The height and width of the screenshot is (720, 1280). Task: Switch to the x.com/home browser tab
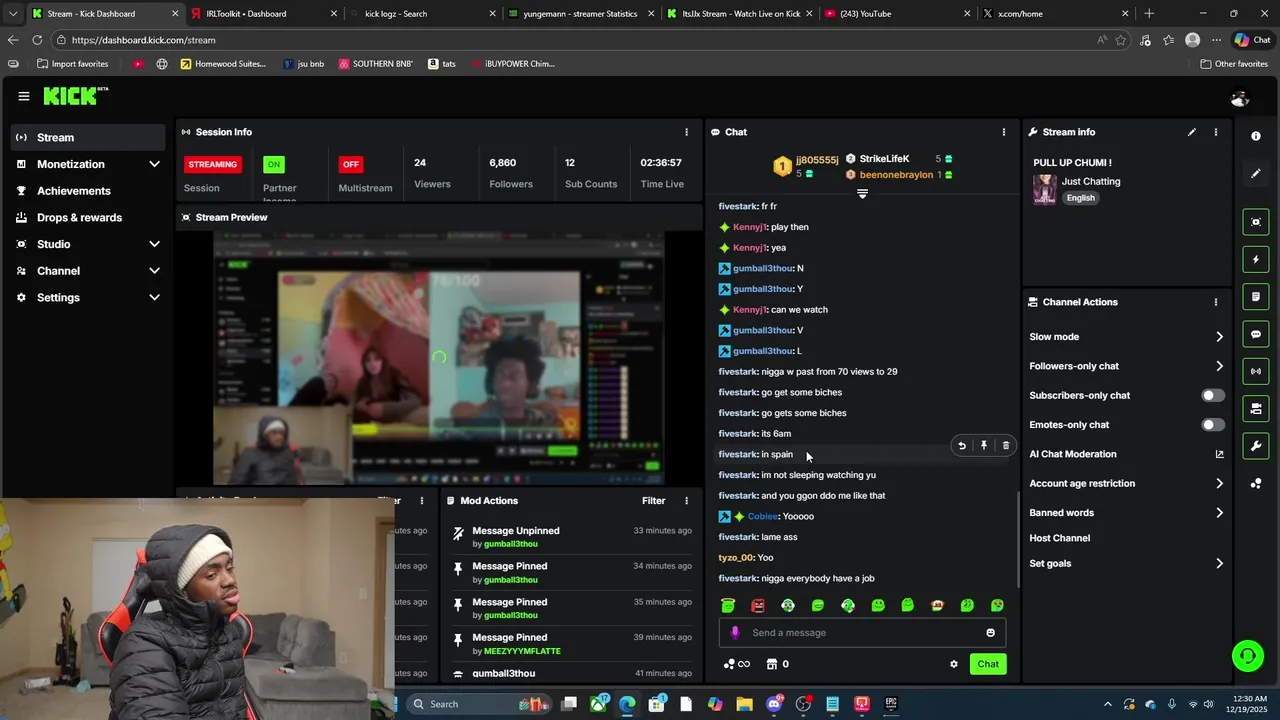(x=1056, y=14)
